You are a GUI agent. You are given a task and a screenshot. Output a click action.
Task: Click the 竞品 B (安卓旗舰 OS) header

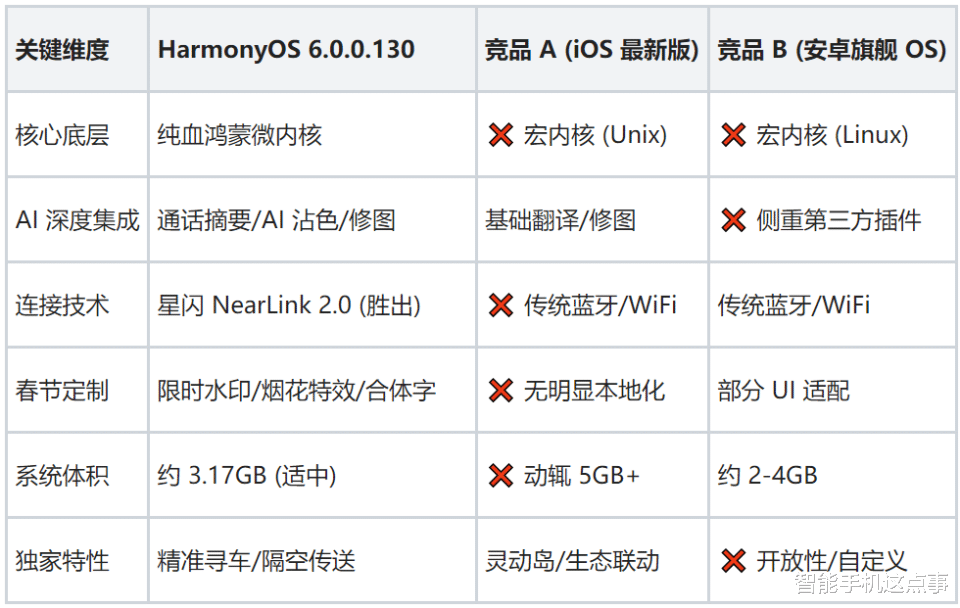831,50
